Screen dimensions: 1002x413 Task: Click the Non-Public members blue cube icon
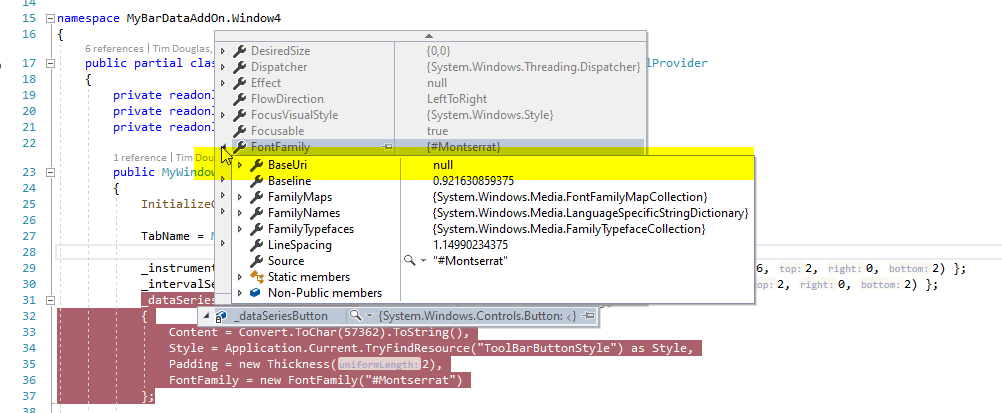tap(256, 293)
